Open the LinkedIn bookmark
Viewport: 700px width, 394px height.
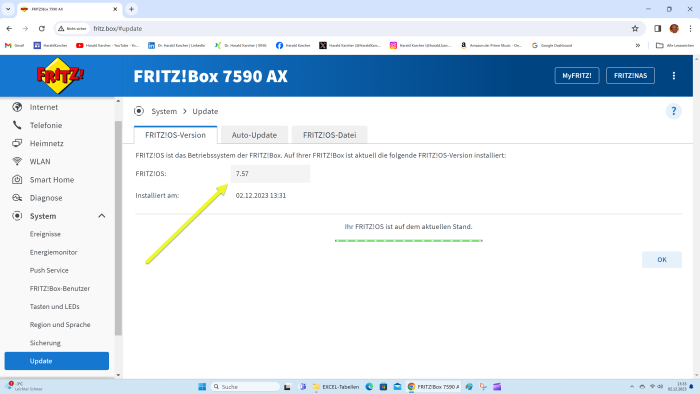176,46
